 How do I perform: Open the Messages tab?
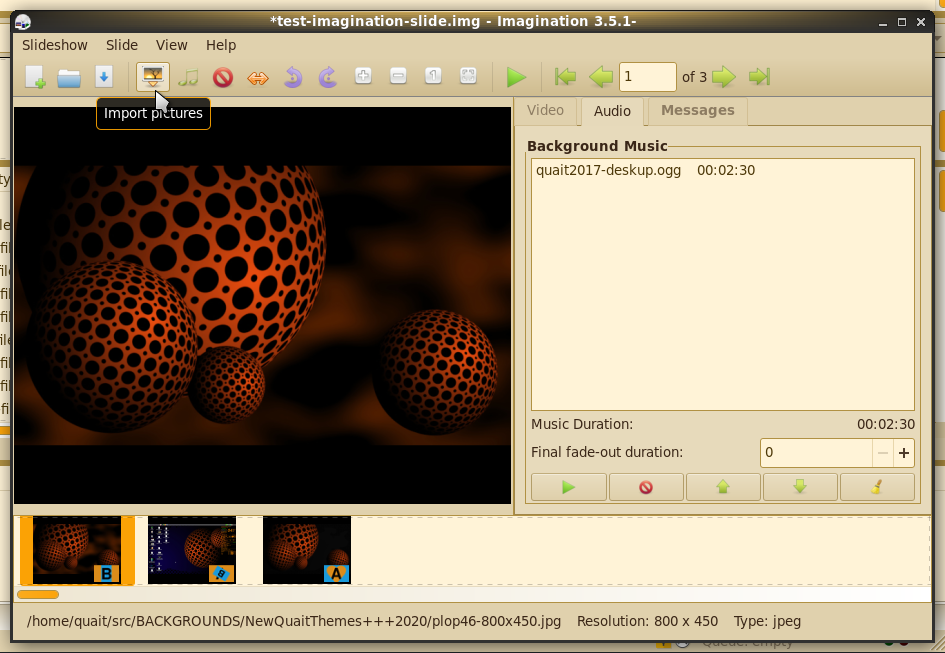[697, 111]
